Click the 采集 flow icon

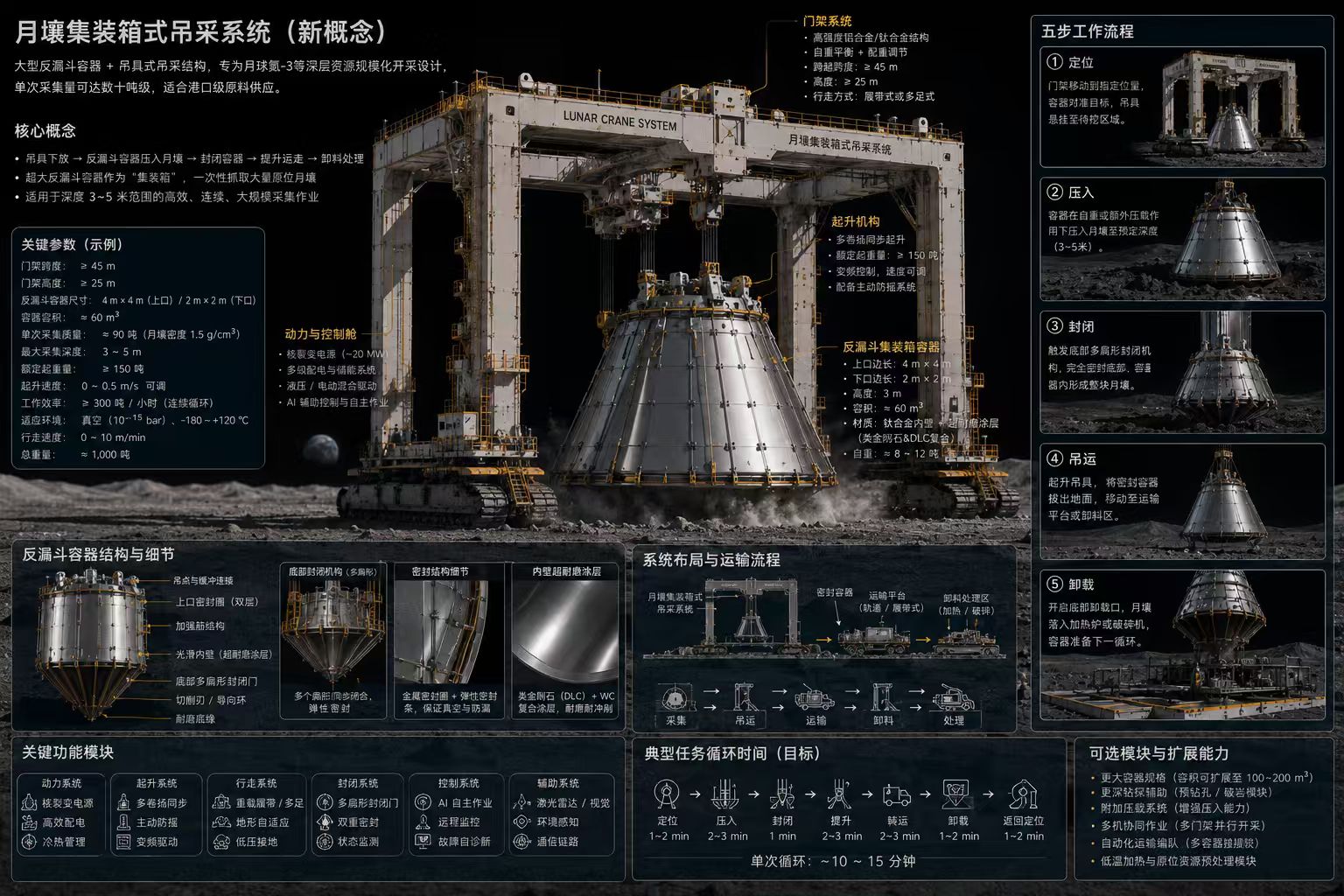tap(675, 698)
